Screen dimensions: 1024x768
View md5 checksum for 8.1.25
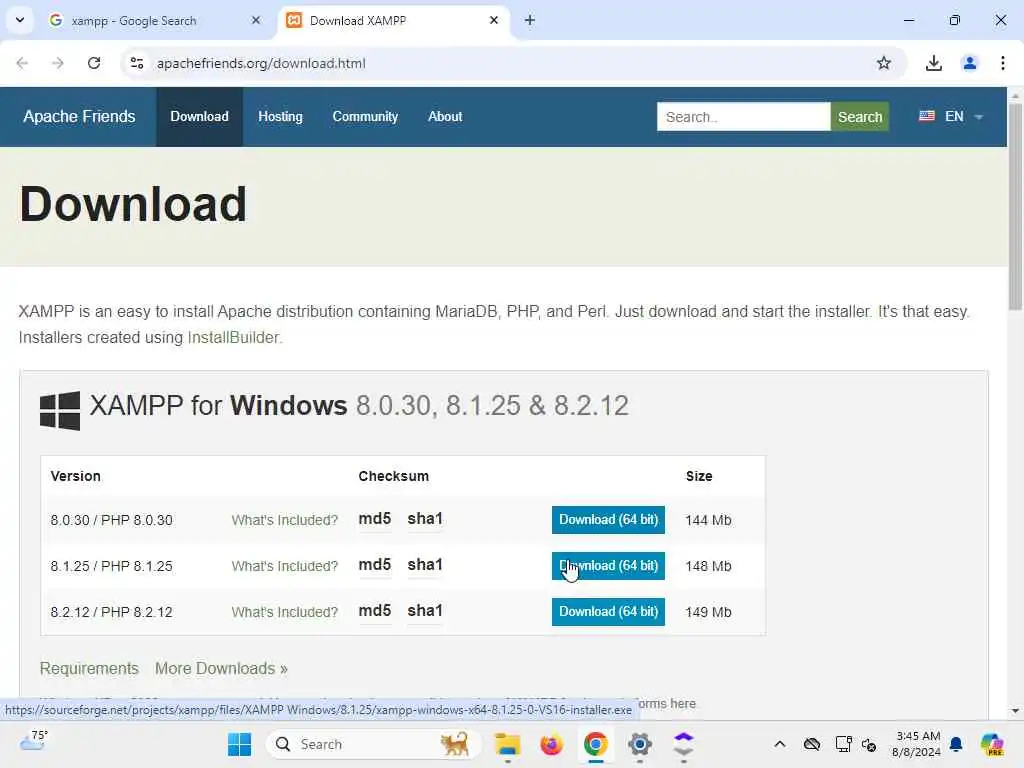click(375, 565)
